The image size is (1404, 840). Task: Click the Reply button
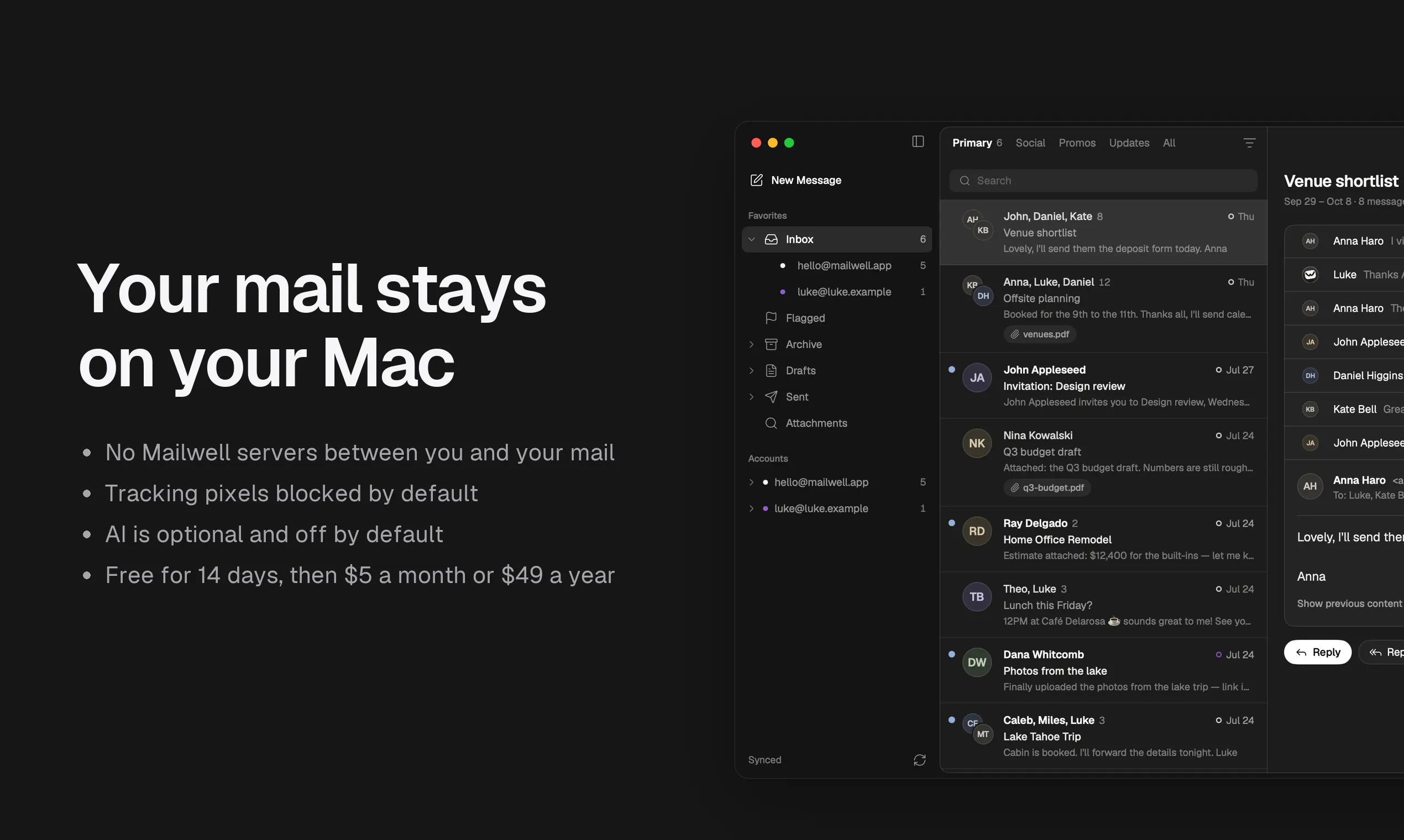(1317, 652)
